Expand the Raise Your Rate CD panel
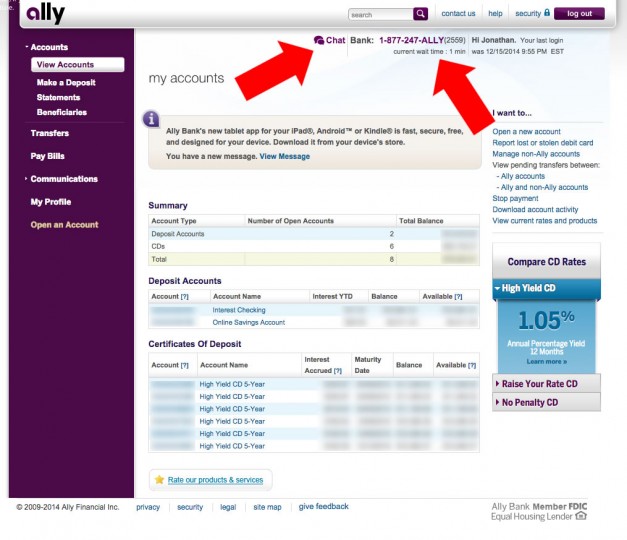Screen dimensions: 627x540 546,384
